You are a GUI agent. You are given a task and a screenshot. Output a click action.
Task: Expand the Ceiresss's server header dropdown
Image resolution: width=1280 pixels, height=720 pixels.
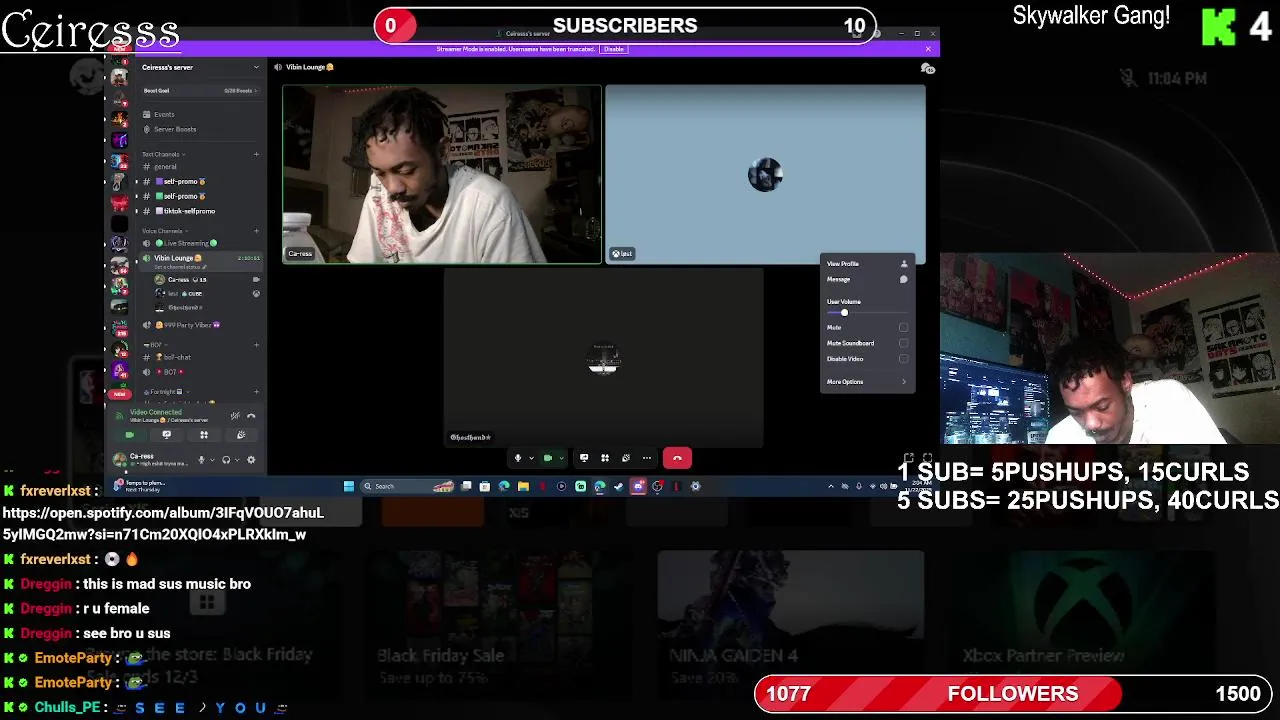[x=256, y=67]
